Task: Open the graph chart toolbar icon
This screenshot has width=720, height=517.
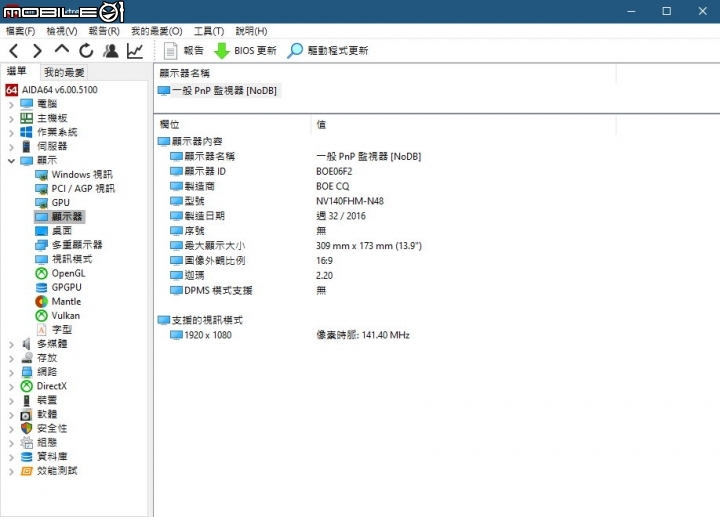Action: tap(135, 51)
